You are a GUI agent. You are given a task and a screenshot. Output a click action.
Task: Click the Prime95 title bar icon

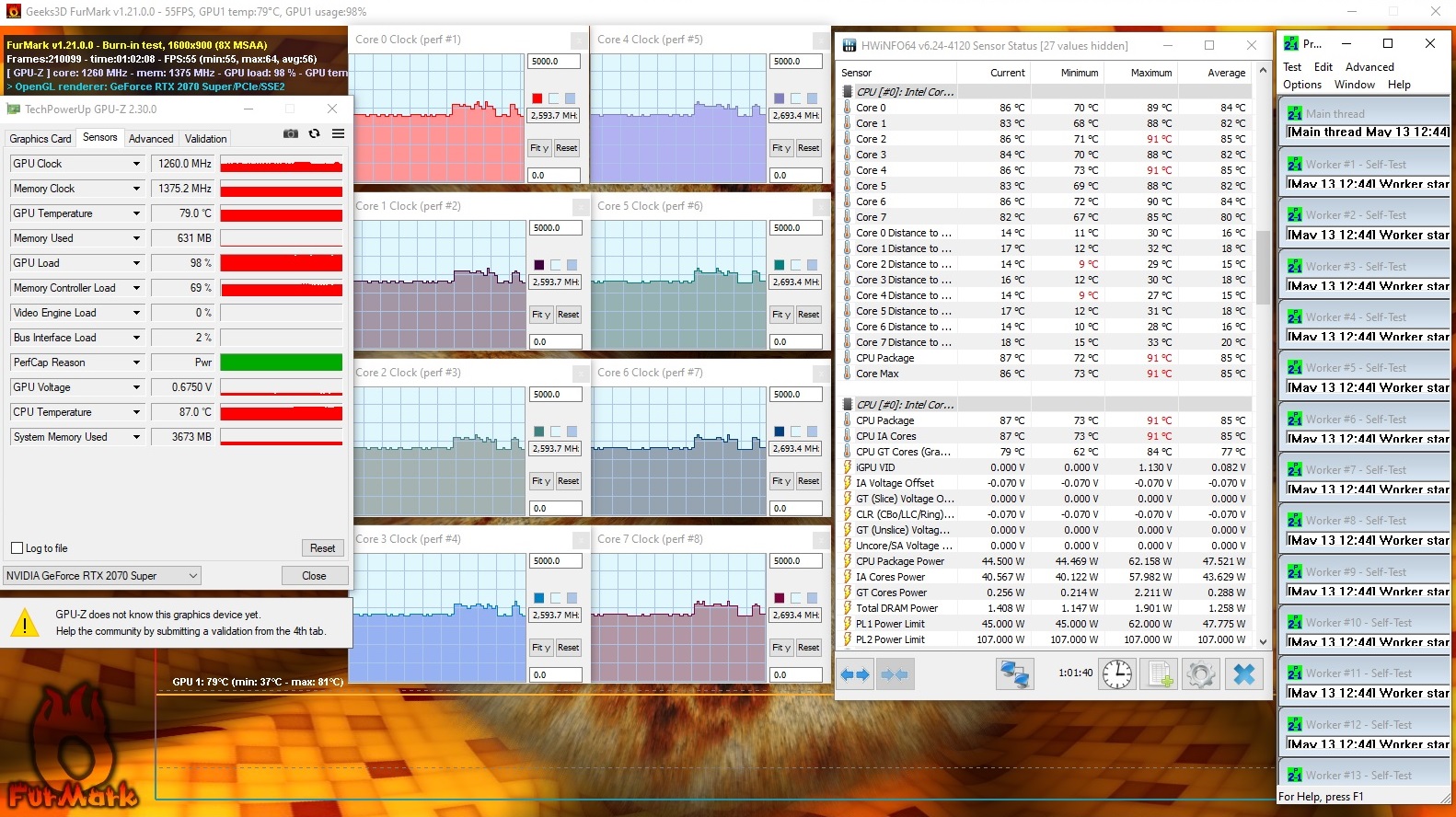[1291, 43]
